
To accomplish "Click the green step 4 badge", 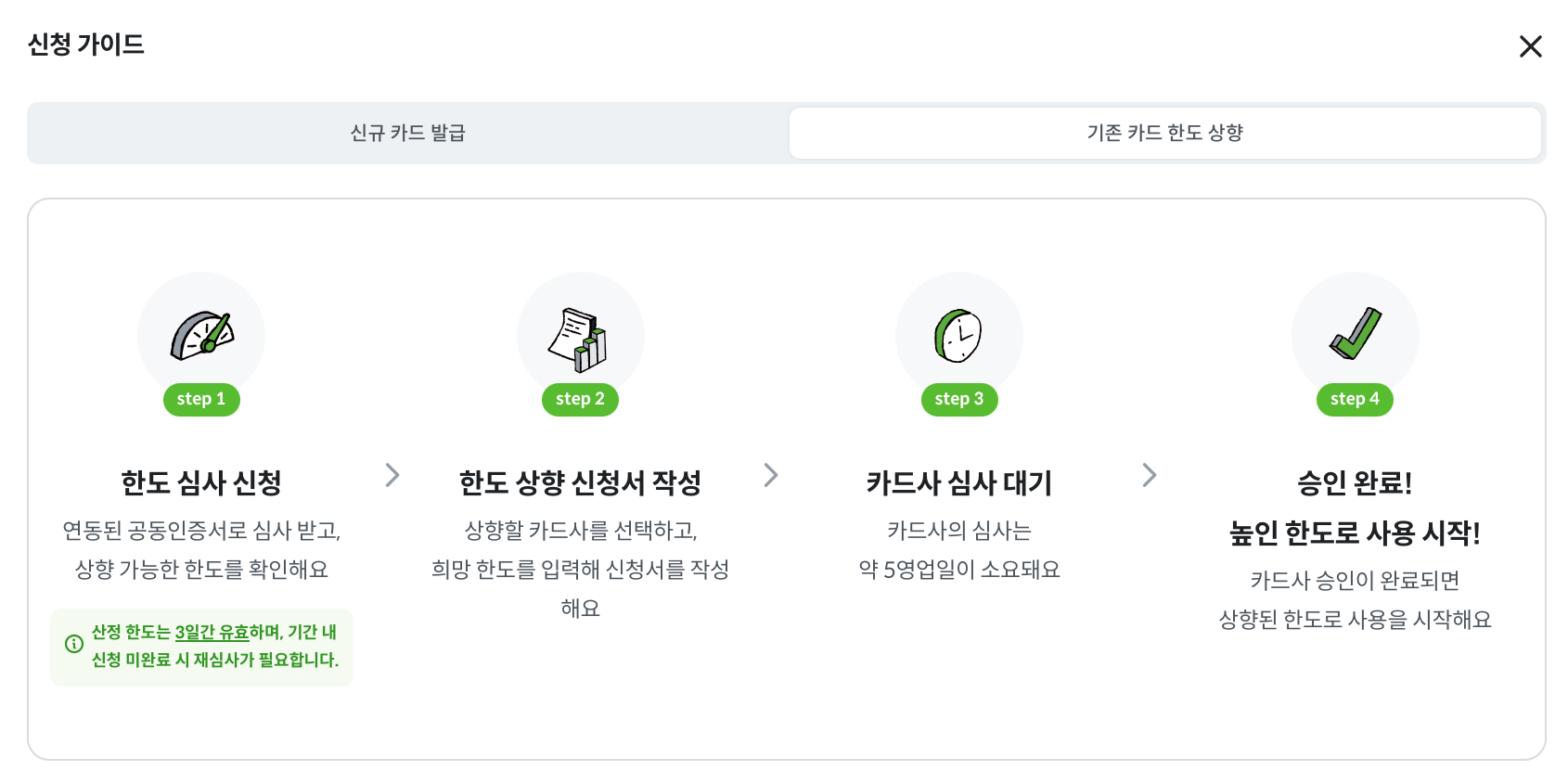I will [1355, 399].
